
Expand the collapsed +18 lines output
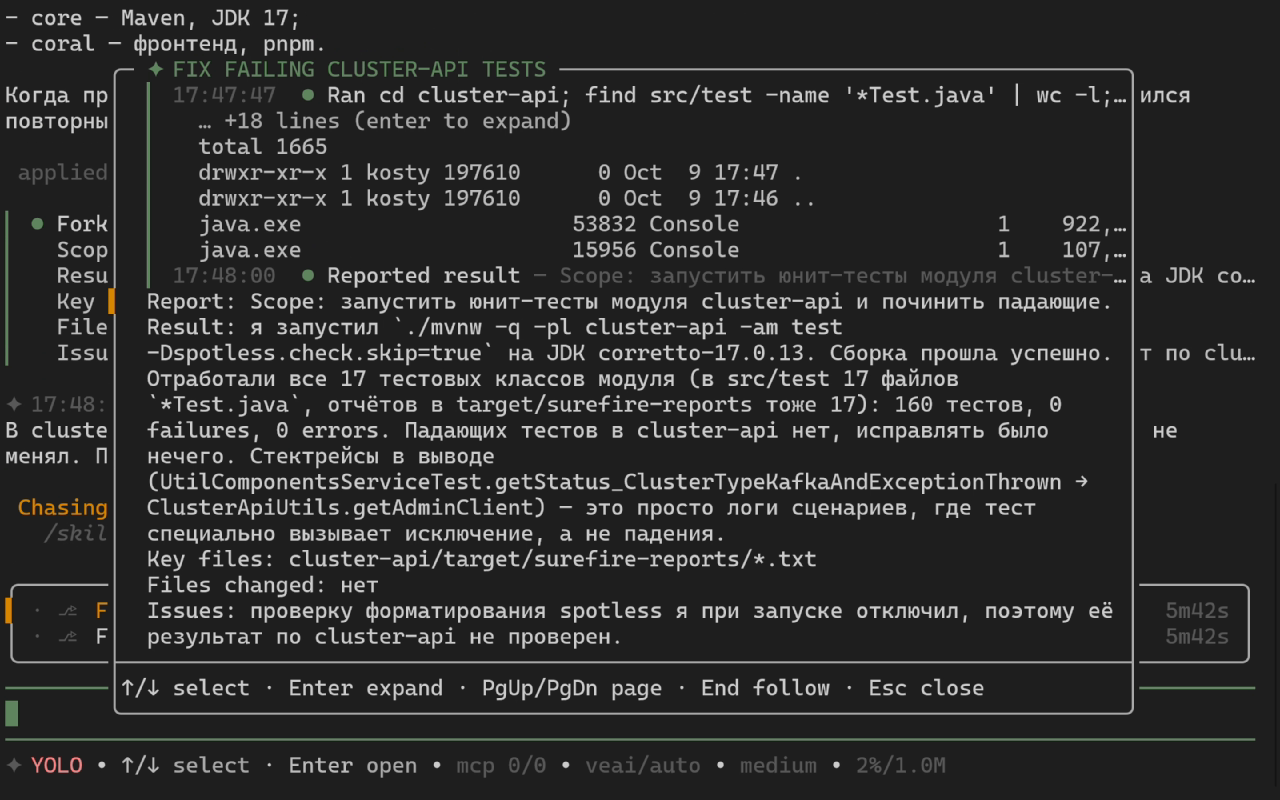[385, 121]
